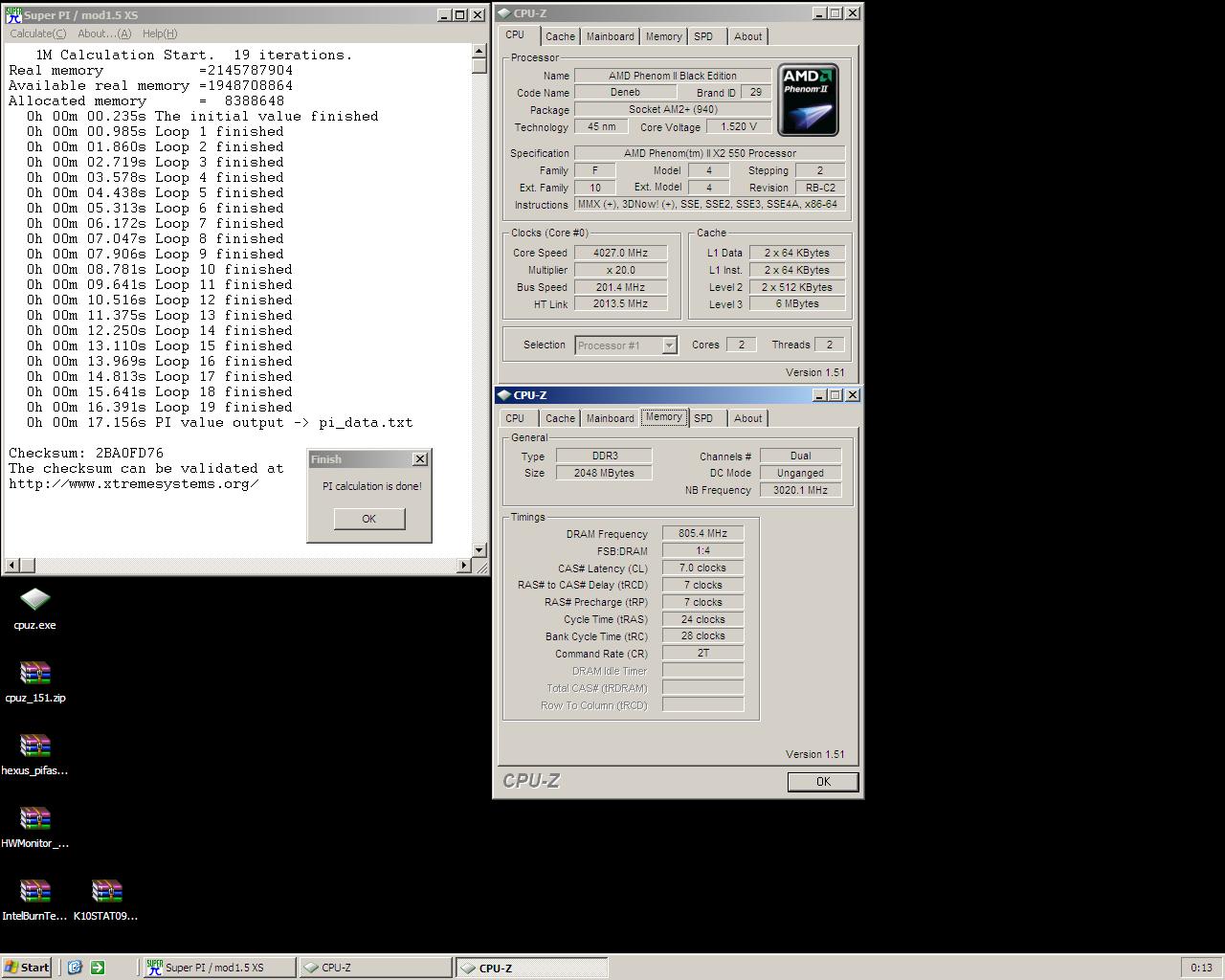Click the Specification AMD Phenom II X2 550 field
This screenshot has width=1225, height=980.
coord(710,153)
